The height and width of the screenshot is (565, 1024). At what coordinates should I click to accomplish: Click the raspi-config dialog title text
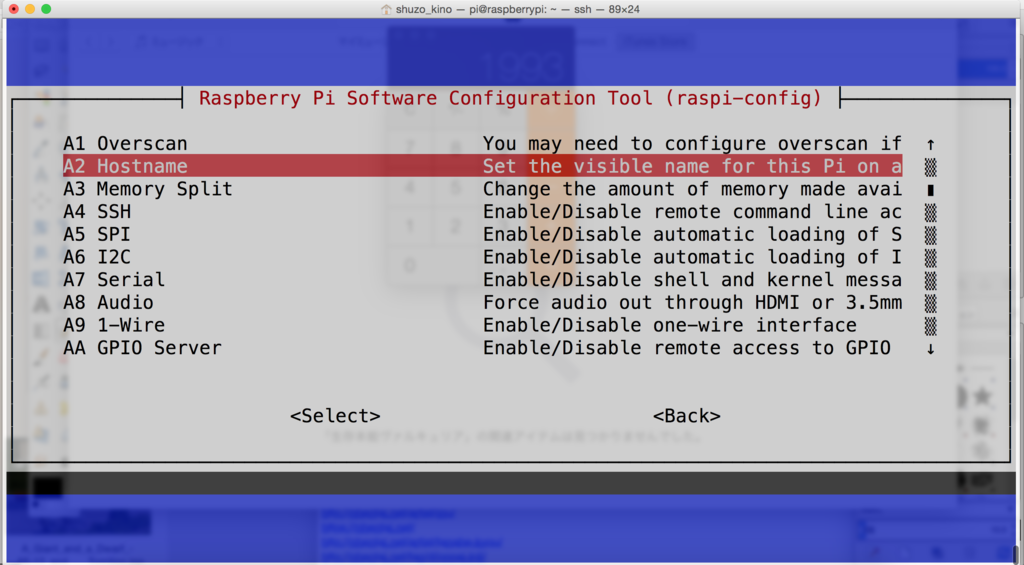pos(510,98)
